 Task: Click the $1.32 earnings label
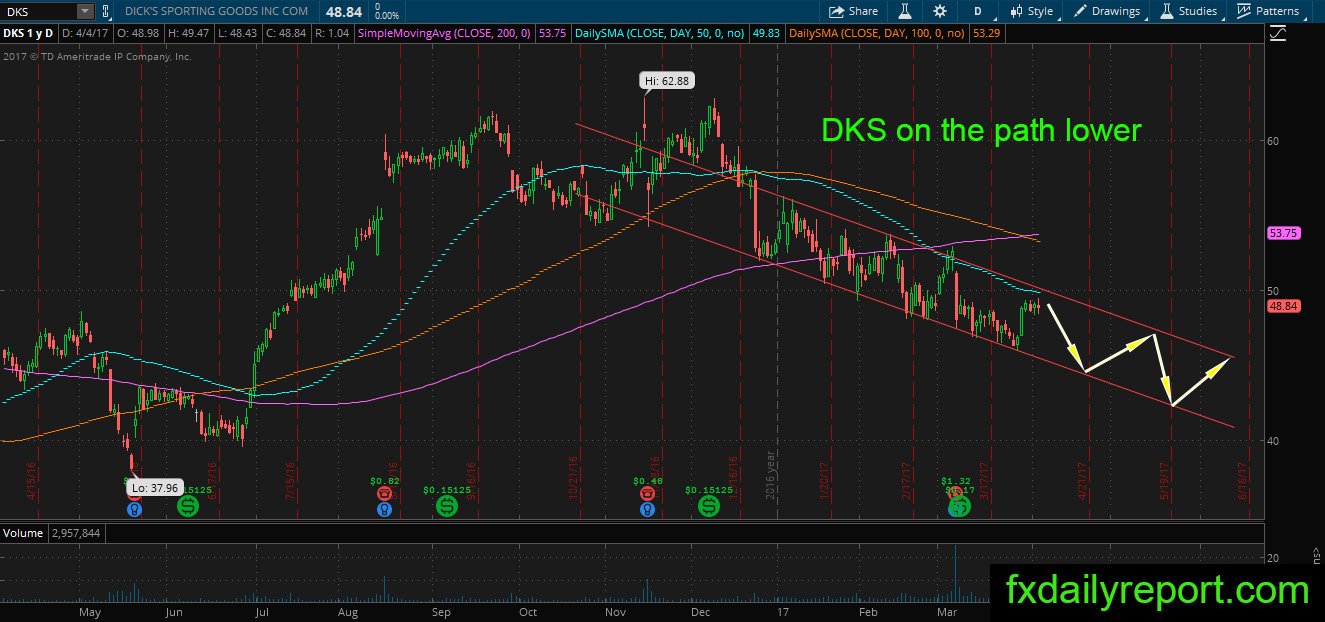coord(957,480)
